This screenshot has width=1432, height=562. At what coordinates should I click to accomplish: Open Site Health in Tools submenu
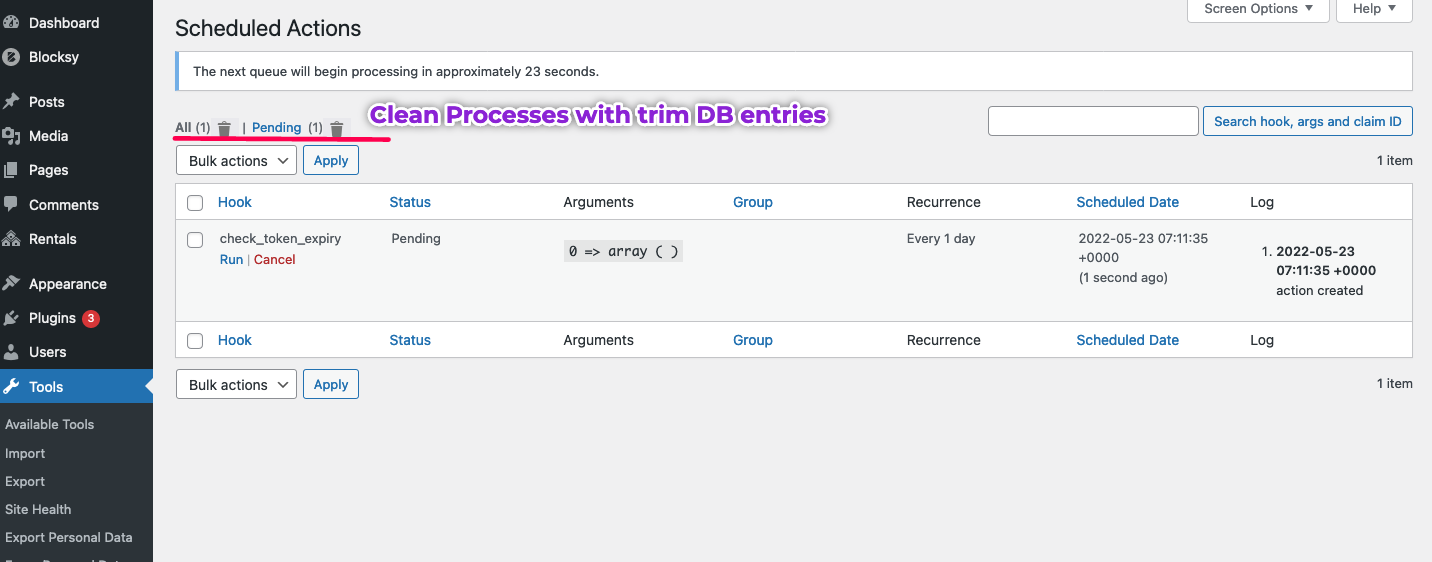[38, 509]
